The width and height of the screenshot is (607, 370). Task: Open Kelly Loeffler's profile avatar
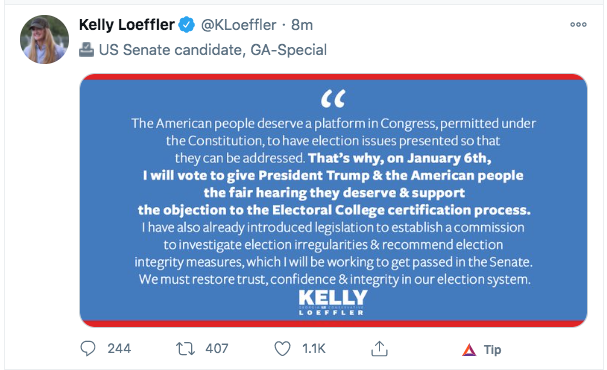[44, 39]
